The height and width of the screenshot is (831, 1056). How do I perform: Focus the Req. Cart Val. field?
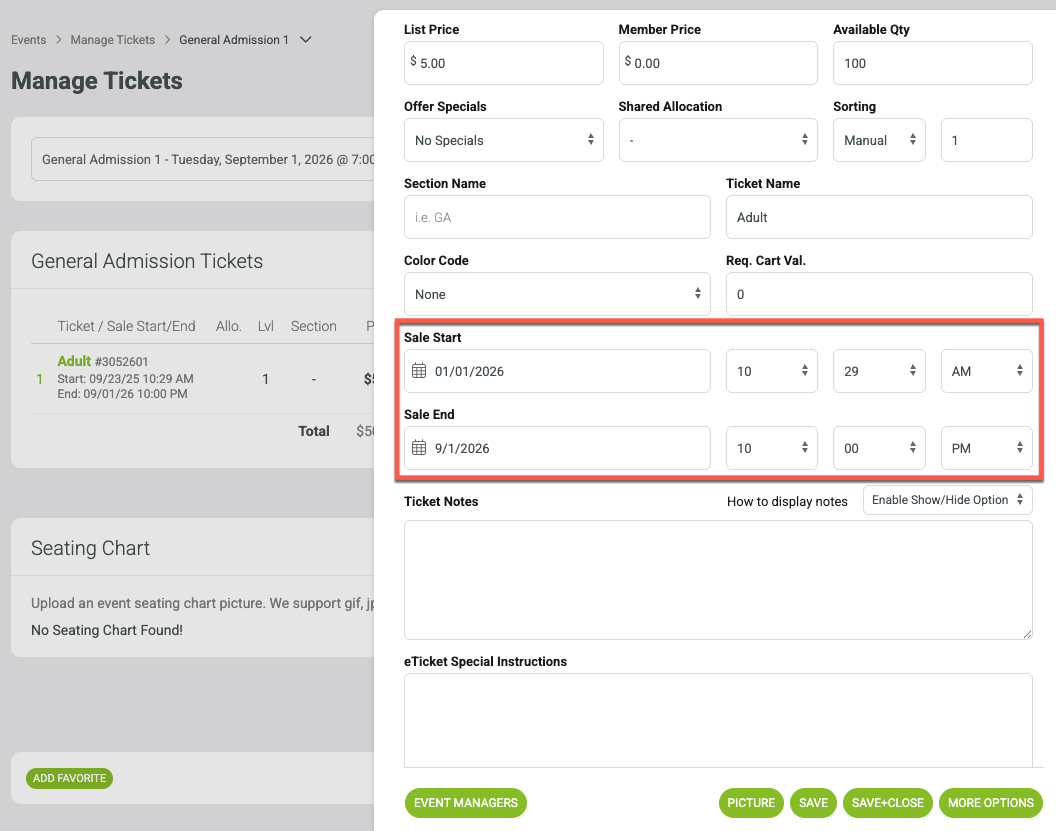879,294
